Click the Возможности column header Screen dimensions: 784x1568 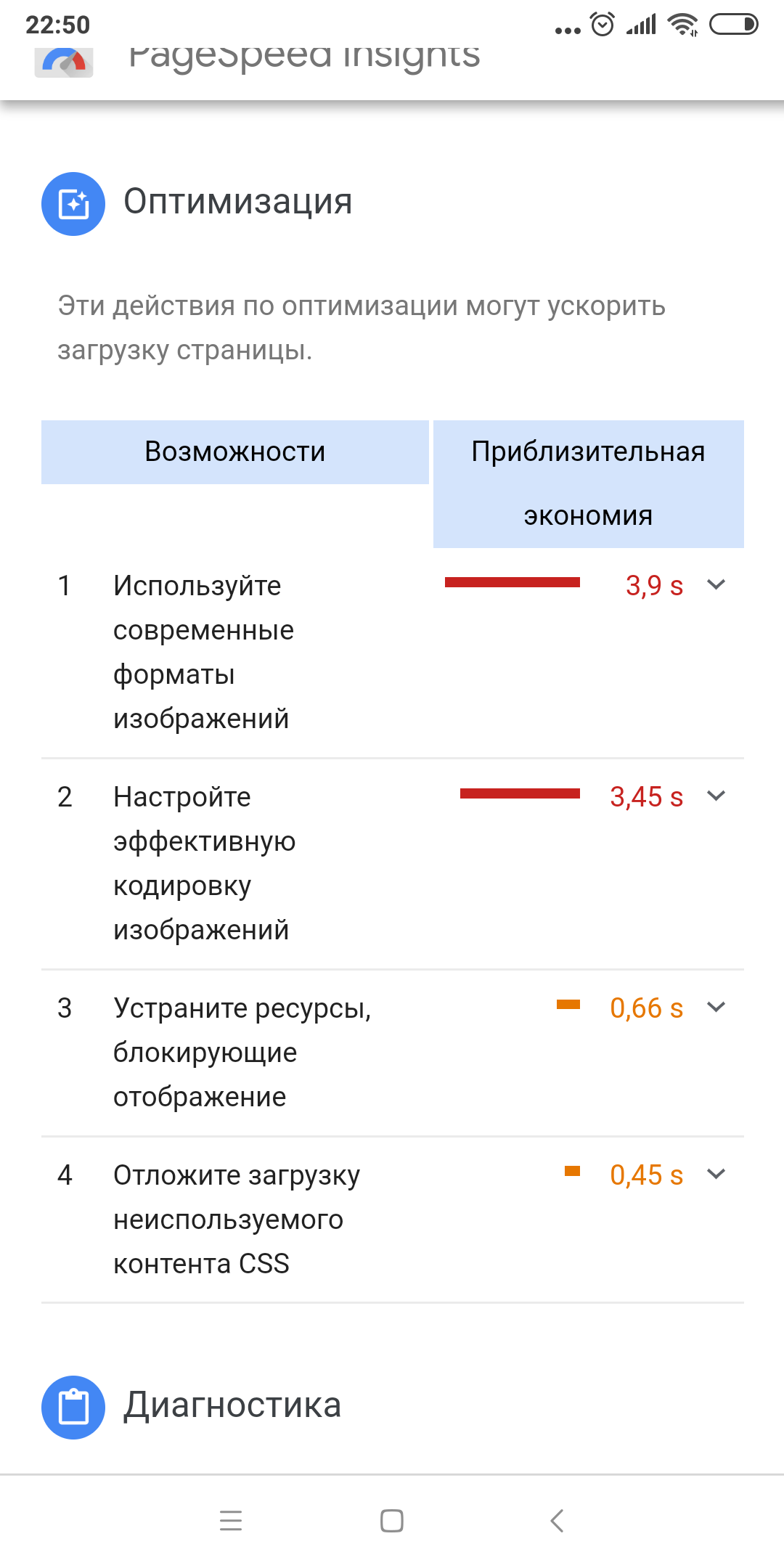click(234, 452)
